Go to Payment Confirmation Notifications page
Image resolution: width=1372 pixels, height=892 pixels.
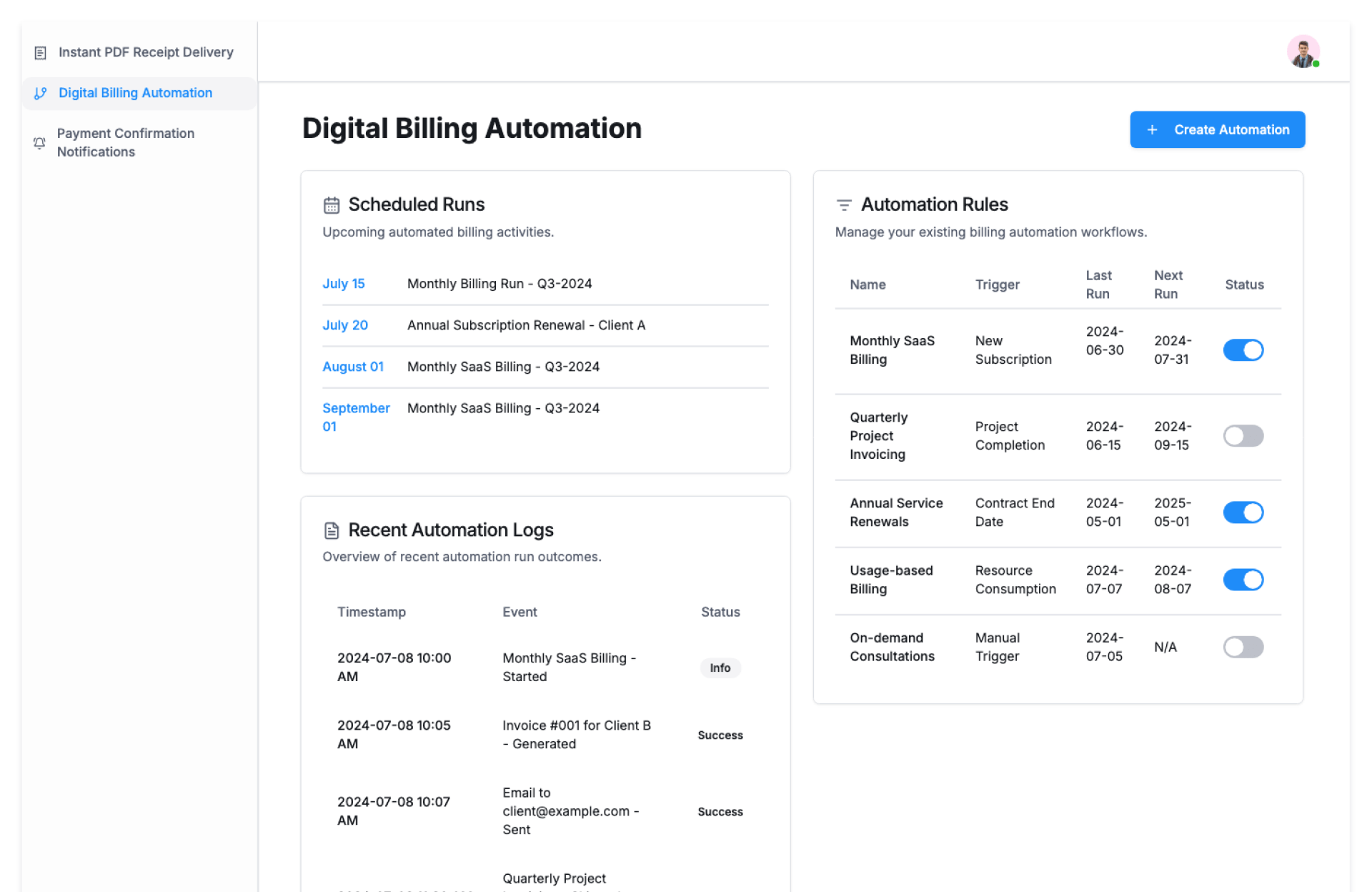[x=126, y=142]
